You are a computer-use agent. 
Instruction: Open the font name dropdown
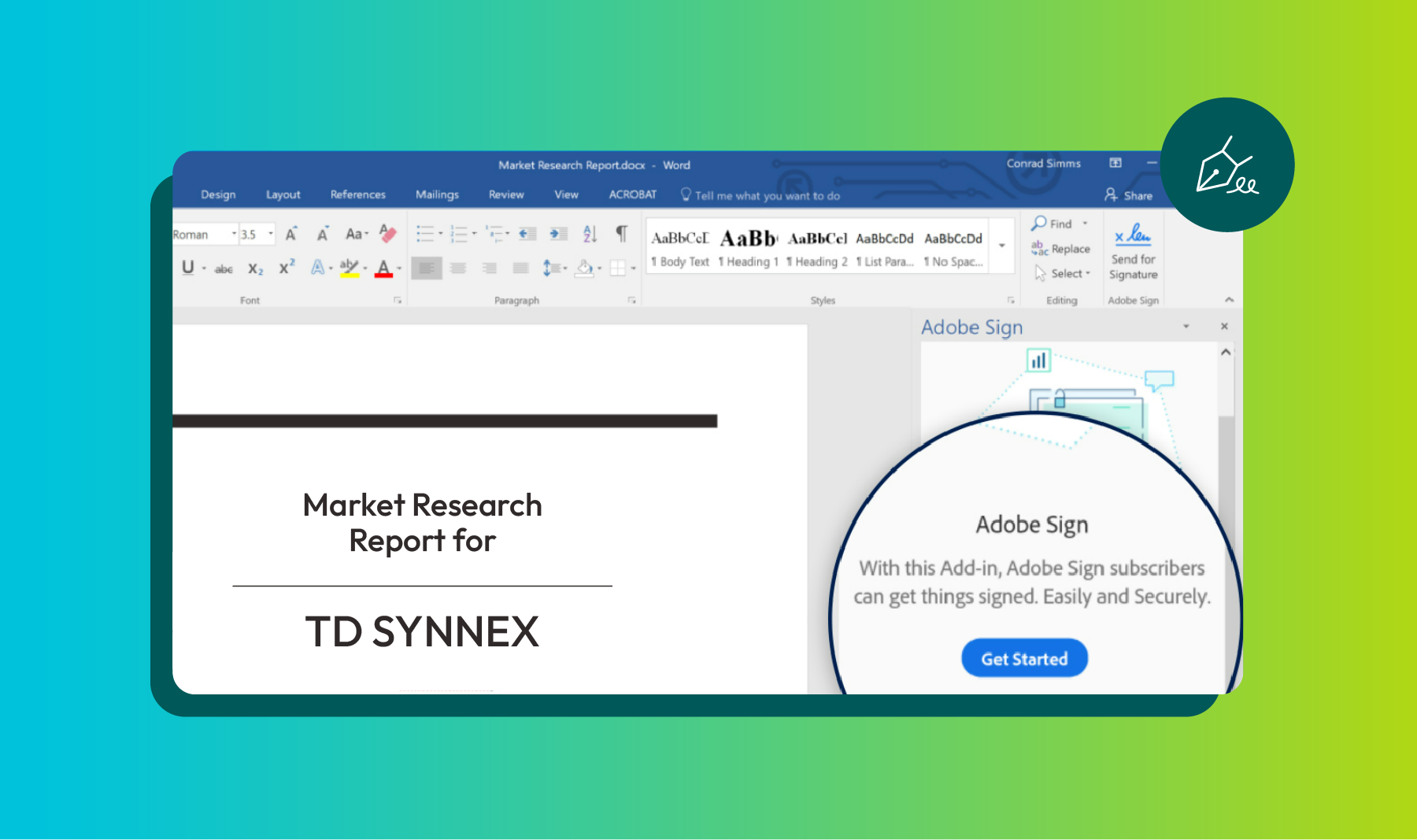coord(234,234)
